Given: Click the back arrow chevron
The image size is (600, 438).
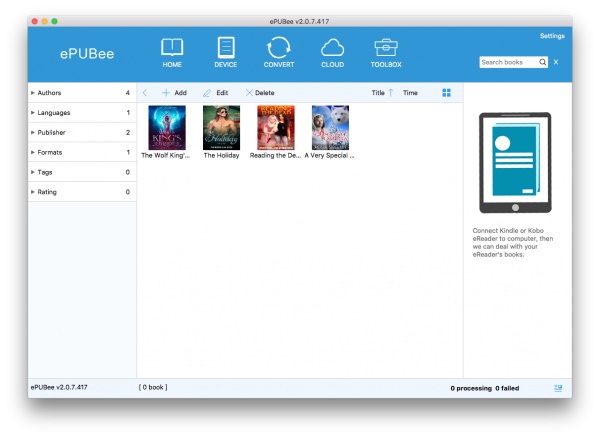Looking at the screenshot, I should [145, 93].
